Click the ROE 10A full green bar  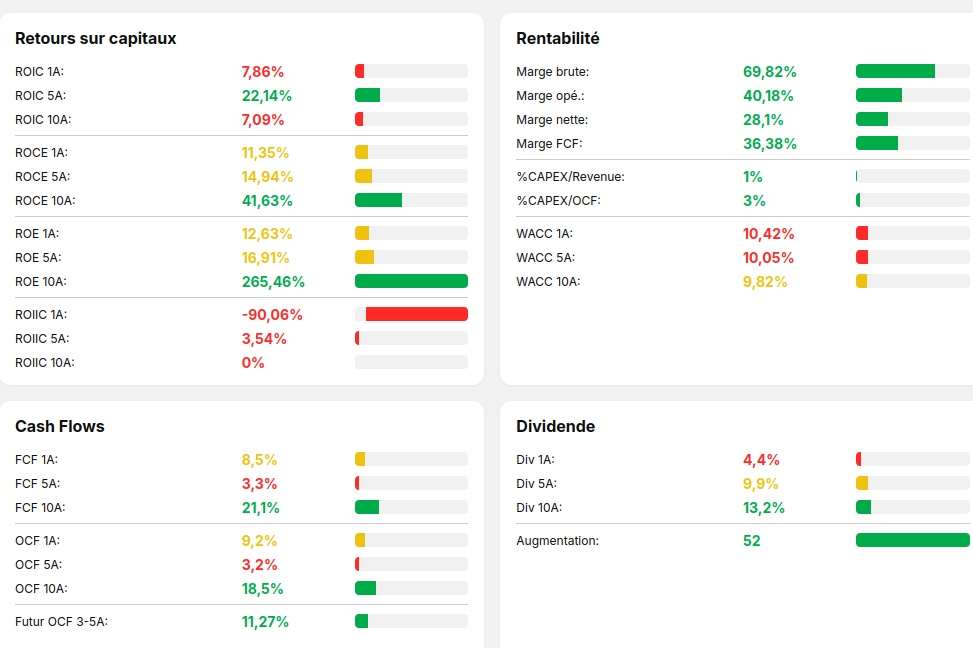click(411, 281)
